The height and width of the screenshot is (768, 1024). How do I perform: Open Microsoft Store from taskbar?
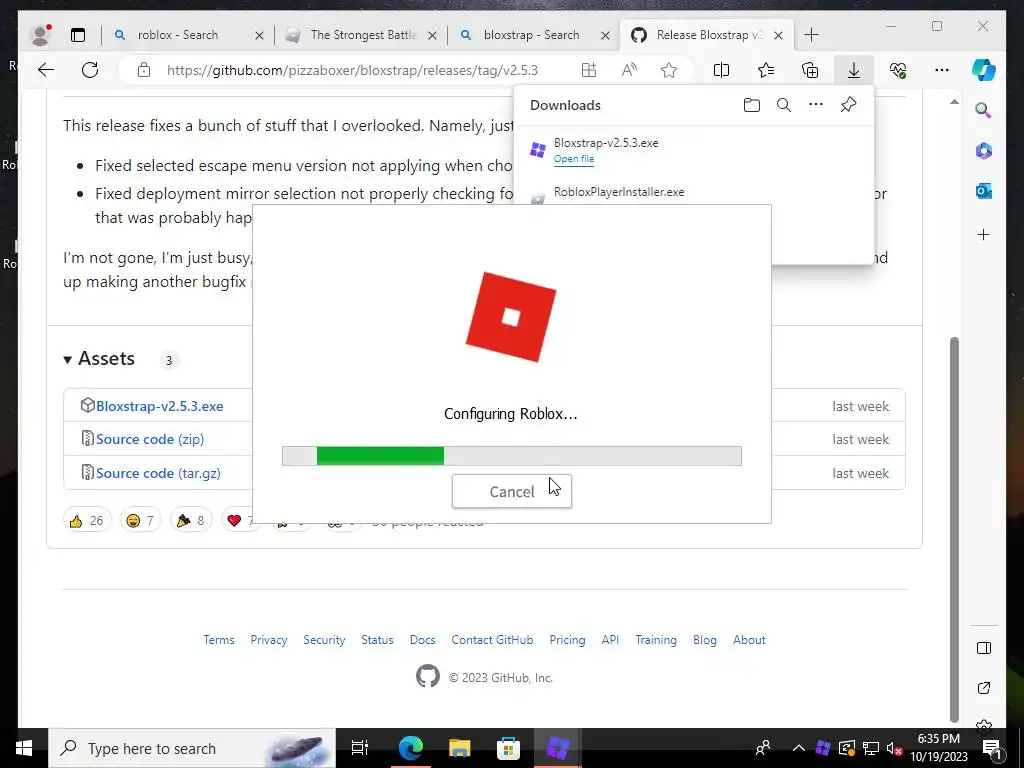click(x=508, y=748)
